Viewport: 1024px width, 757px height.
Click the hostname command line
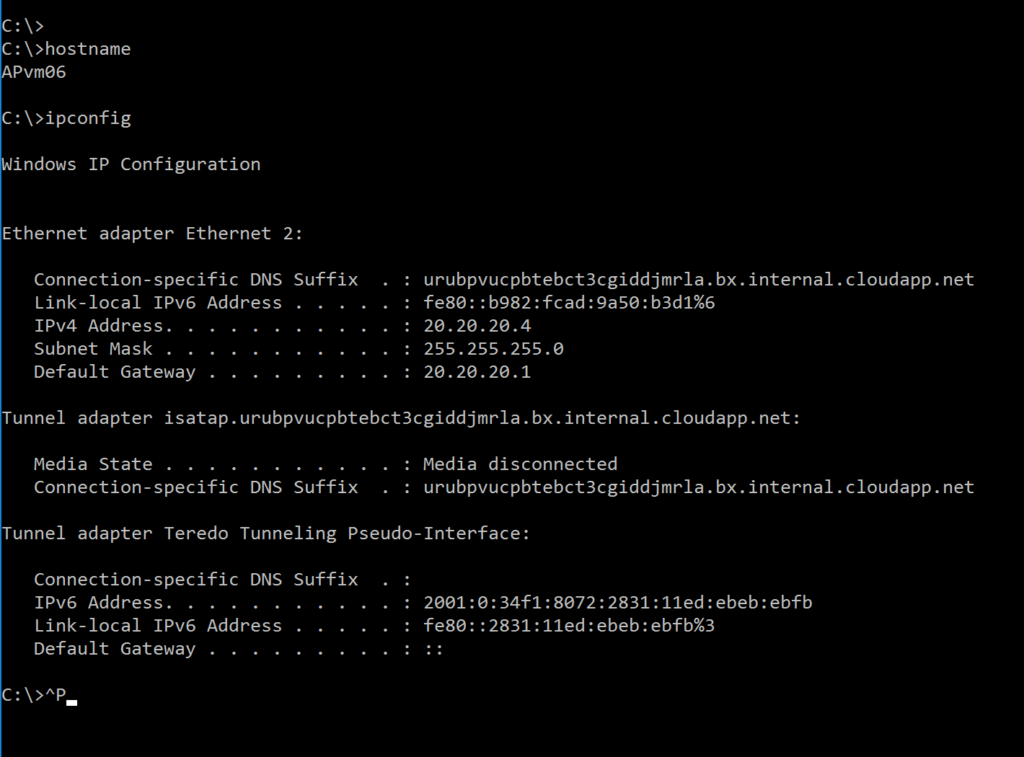click(x=67, y=49)
